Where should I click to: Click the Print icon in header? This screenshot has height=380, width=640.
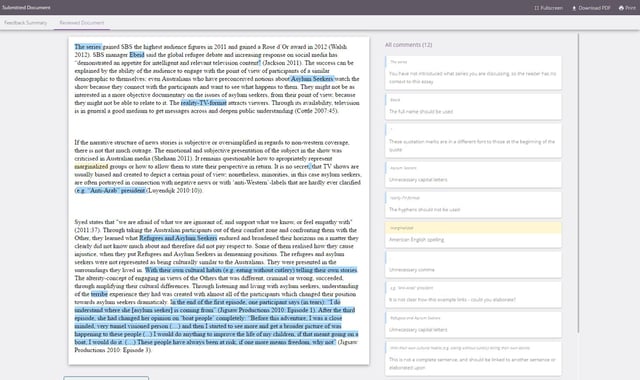click(621, 8)
